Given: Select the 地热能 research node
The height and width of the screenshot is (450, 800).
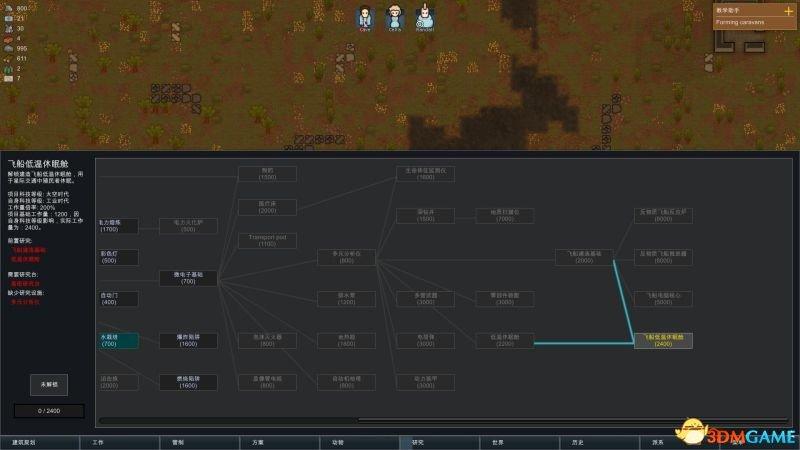Looking at the screenshot, I should [x=346, y=341].
